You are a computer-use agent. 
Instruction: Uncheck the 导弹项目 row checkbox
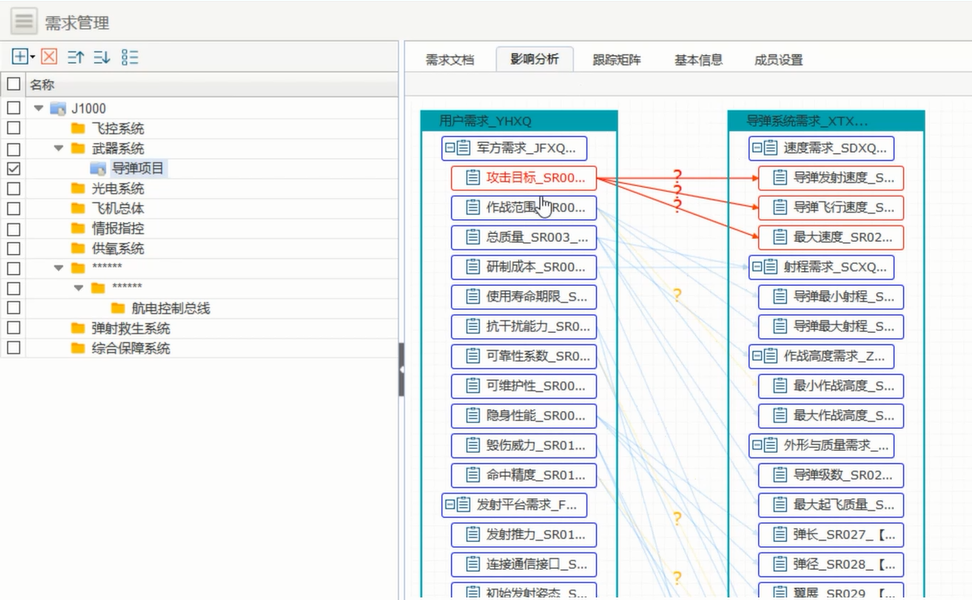click(x=13, y=168)
